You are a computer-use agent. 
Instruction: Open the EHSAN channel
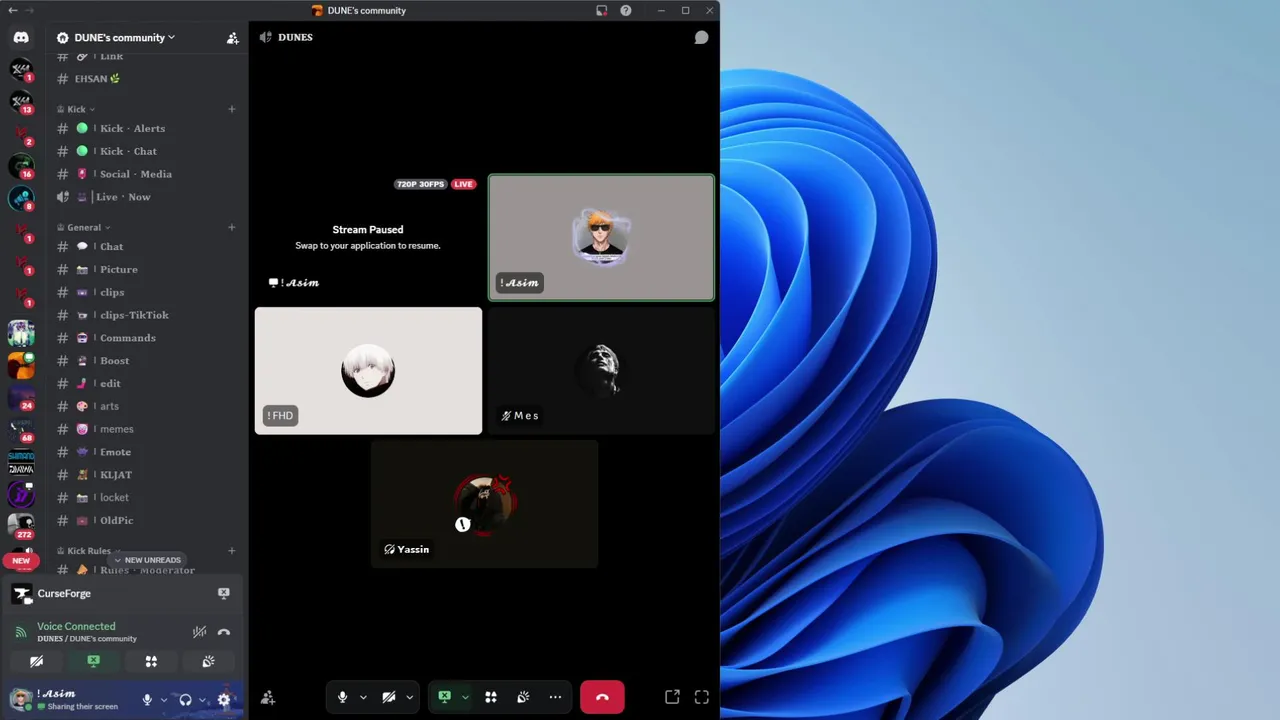[147, 79]
